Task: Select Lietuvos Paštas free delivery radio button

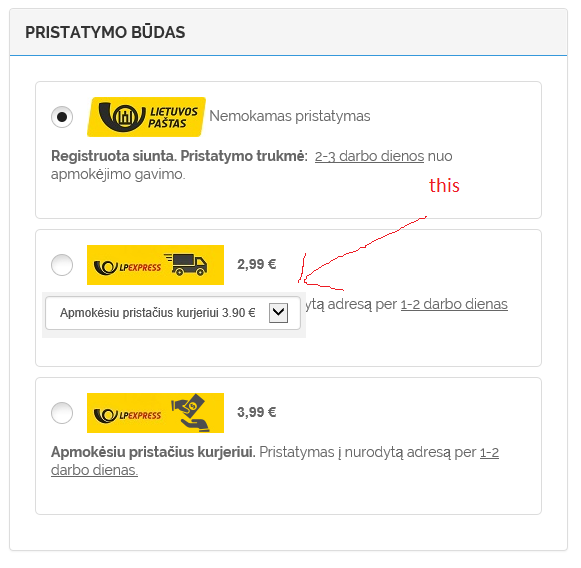Action: [x=62, y=117]
